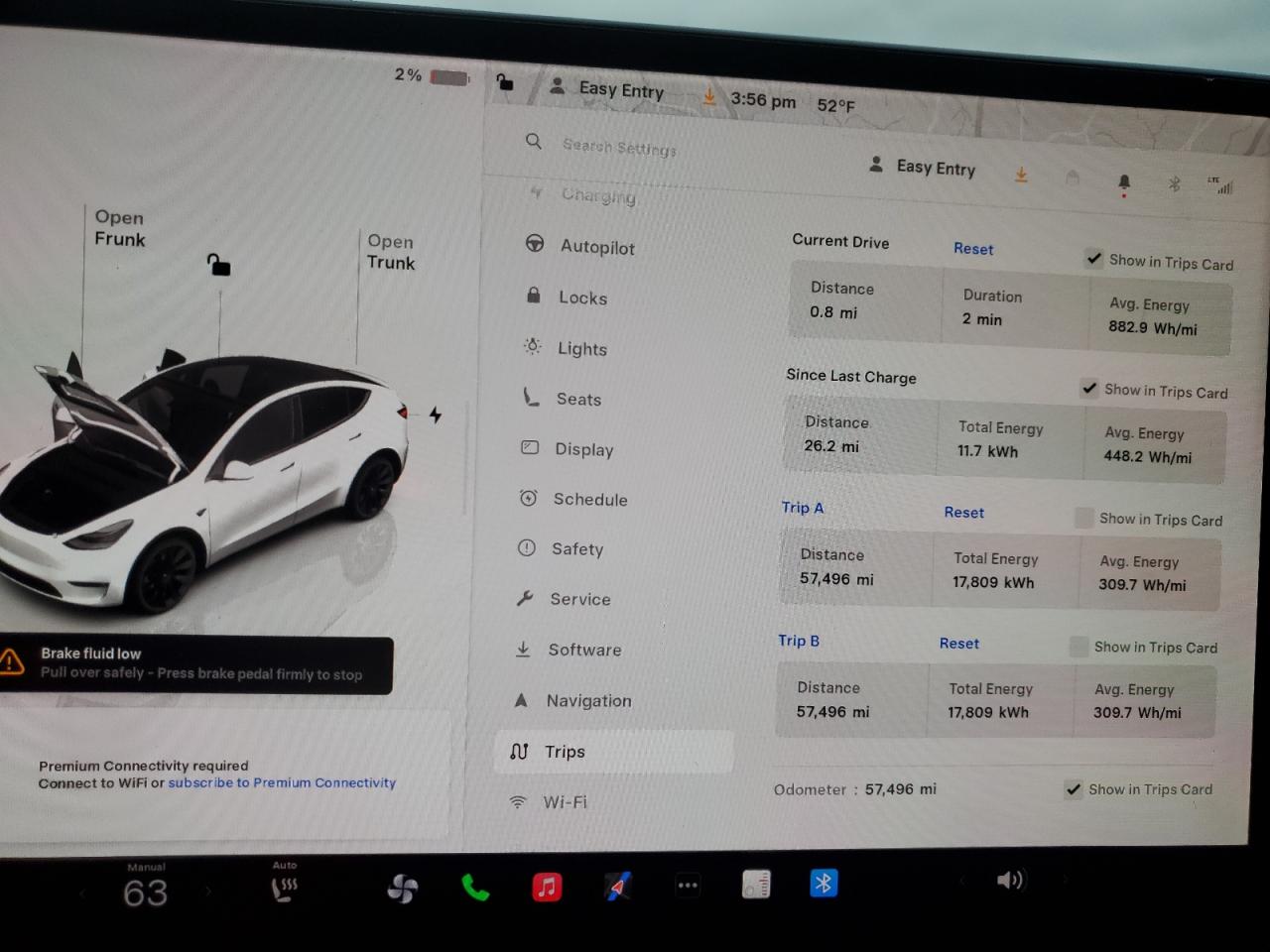This screenshot has height=952, width=1270.
Task: Tap the volume speaker icon
Action: pos(1009,880)
